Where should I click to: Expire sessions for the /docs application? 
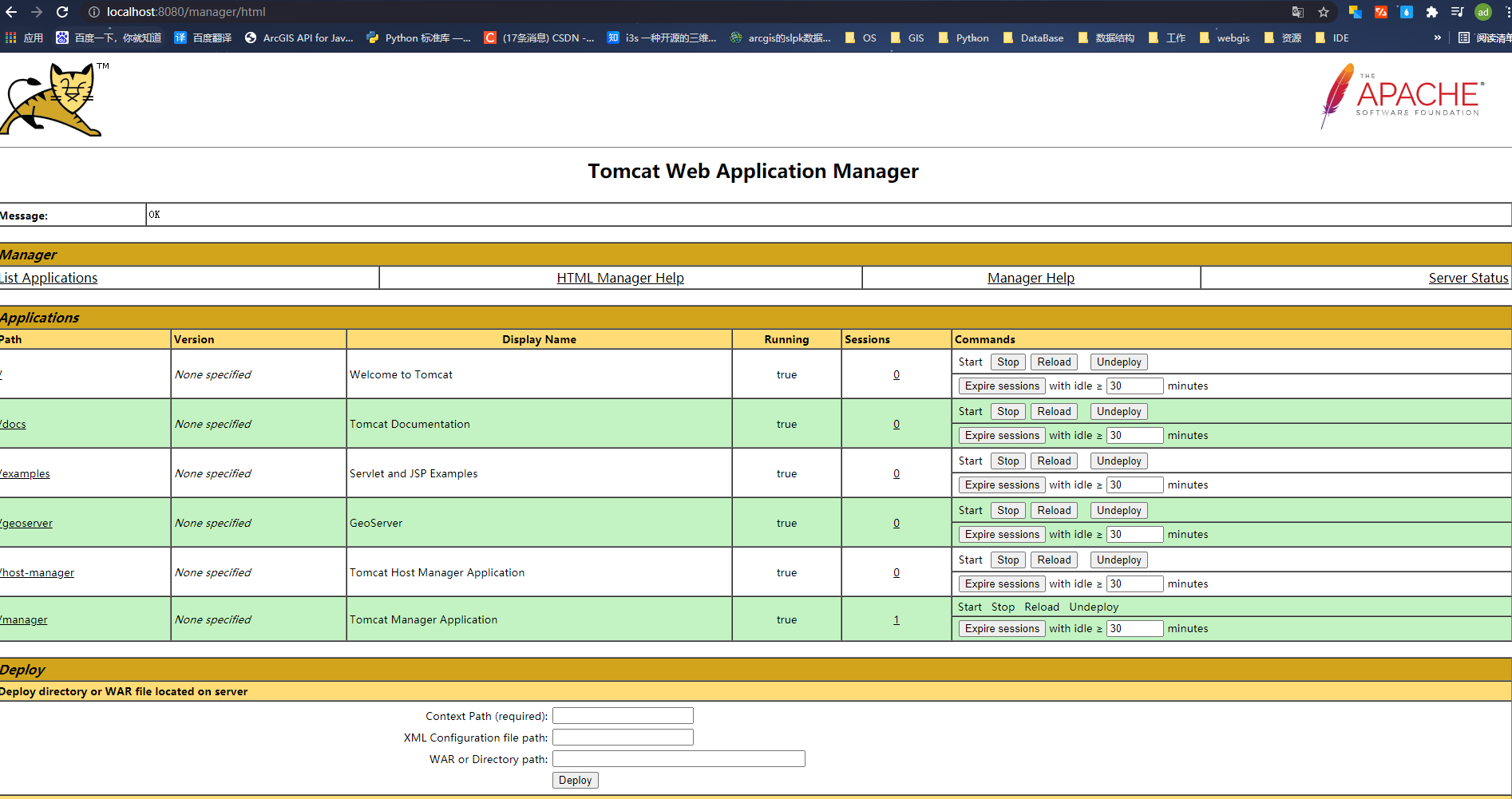(1002, 435)
